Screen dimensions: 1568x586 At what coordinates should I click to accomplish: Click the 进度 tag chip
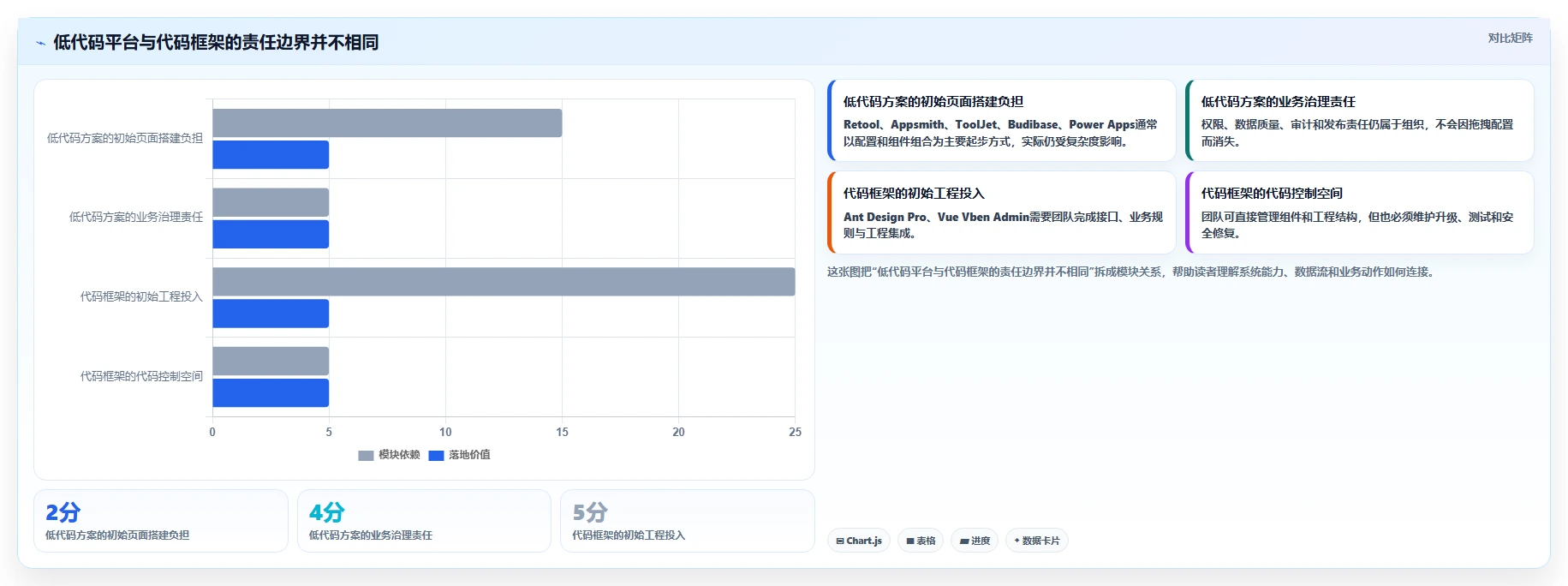click(975, 541)
